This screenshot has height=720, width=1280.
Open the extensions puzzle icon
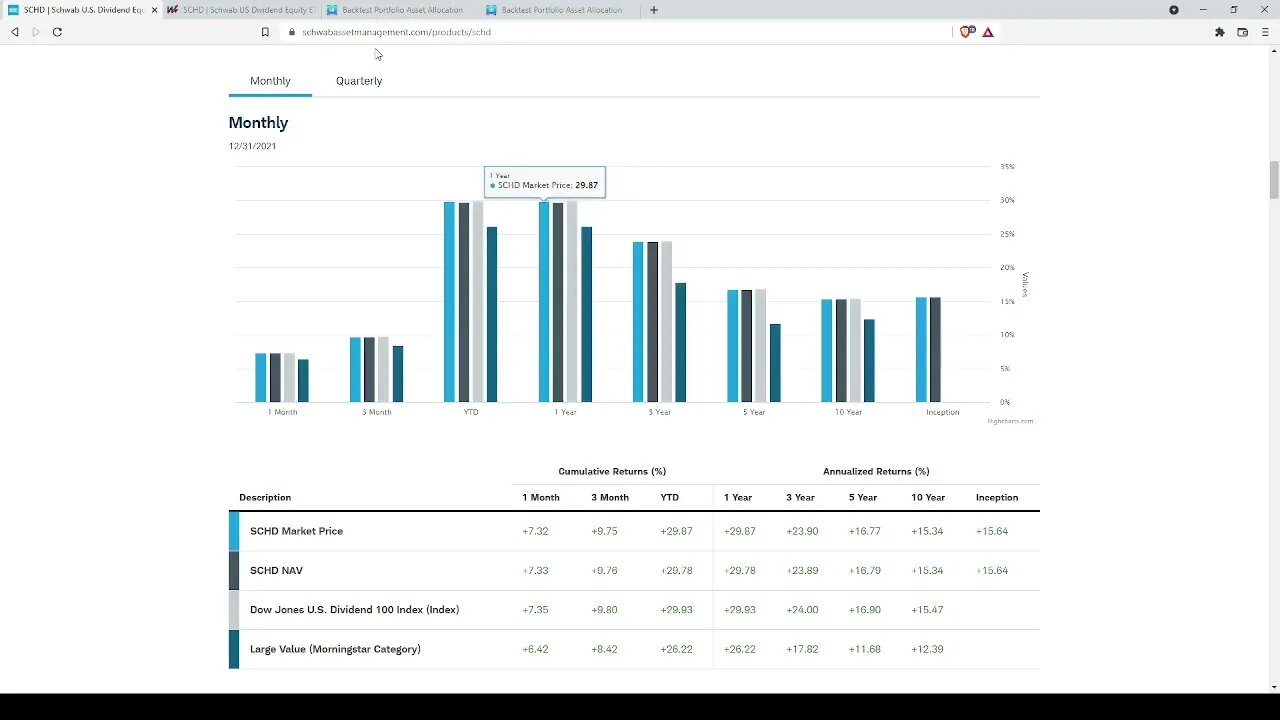[1220, 32]
